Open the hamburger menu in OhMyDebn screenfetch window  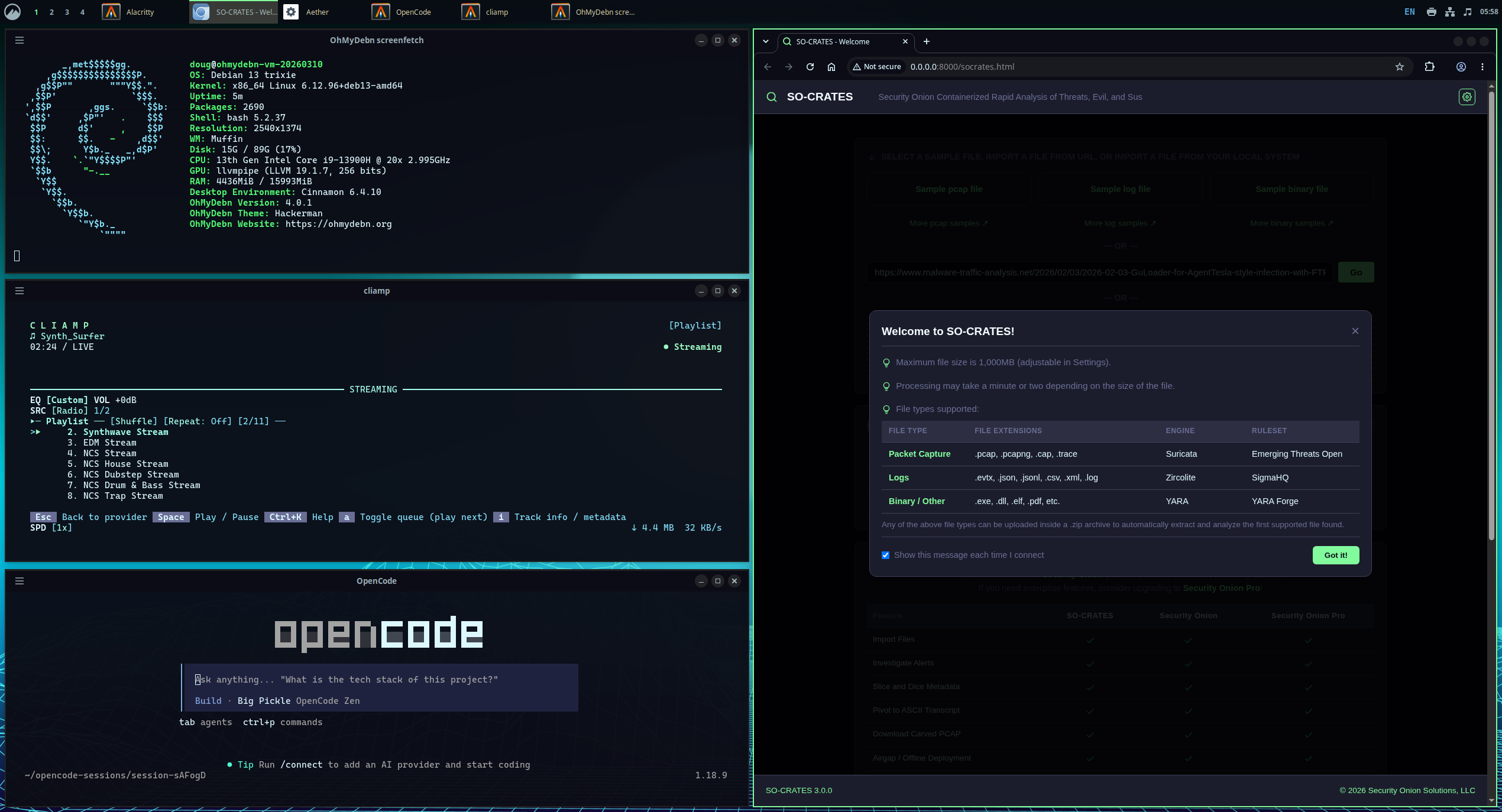[x=20, y=40]
